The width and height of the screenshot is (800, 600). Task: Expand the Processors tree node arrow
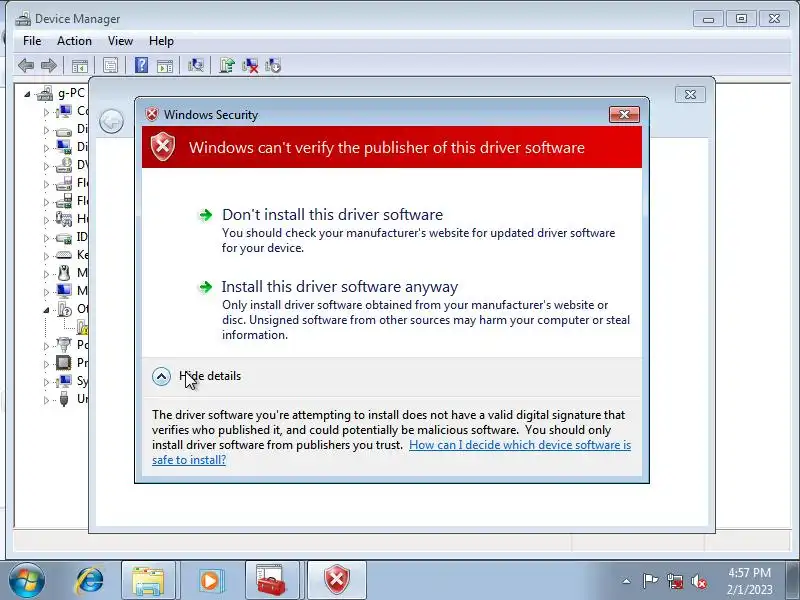coord(46,364)
